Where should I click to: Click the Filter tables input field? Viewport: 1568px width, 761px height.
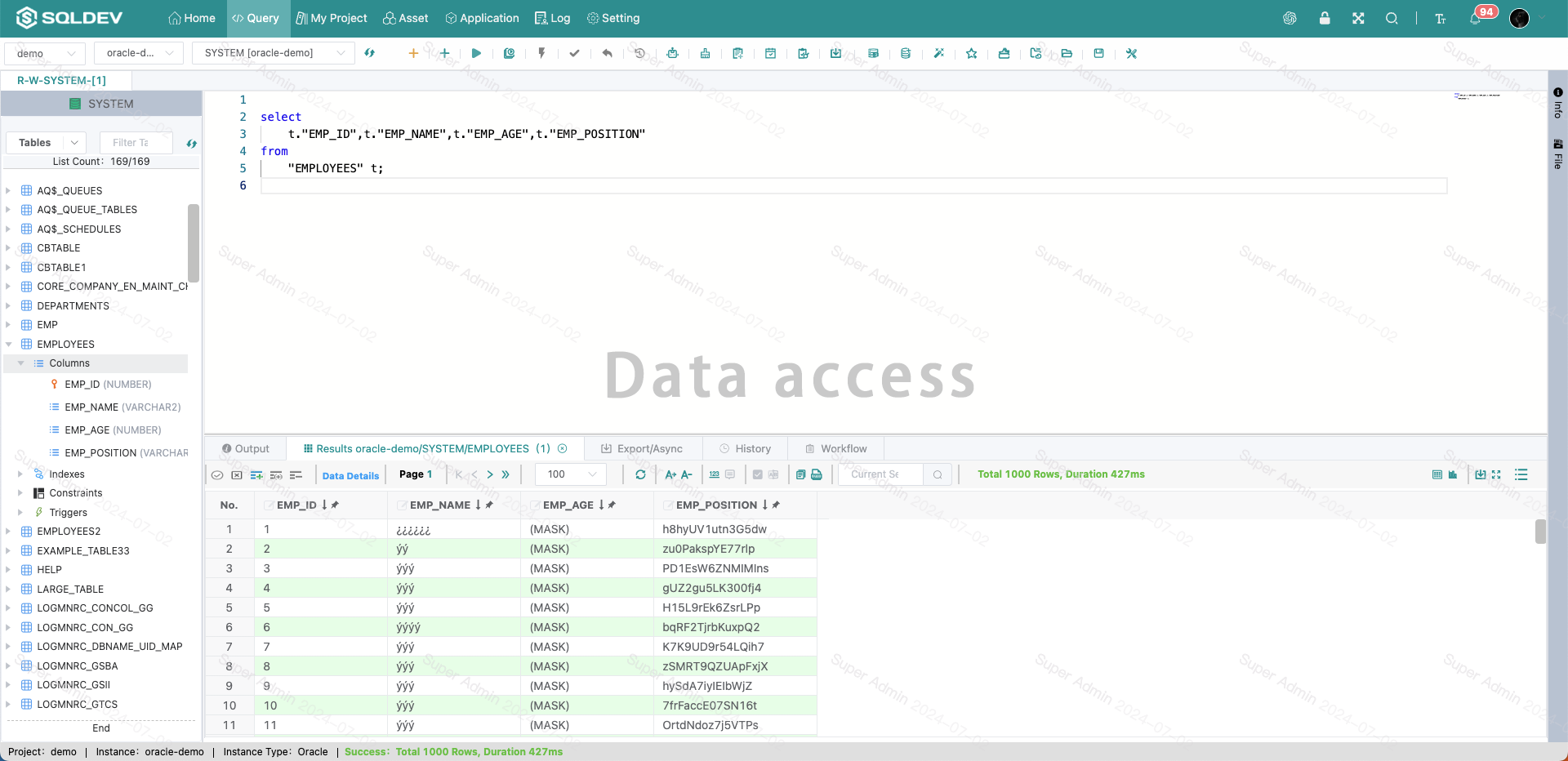click(136, 143)
